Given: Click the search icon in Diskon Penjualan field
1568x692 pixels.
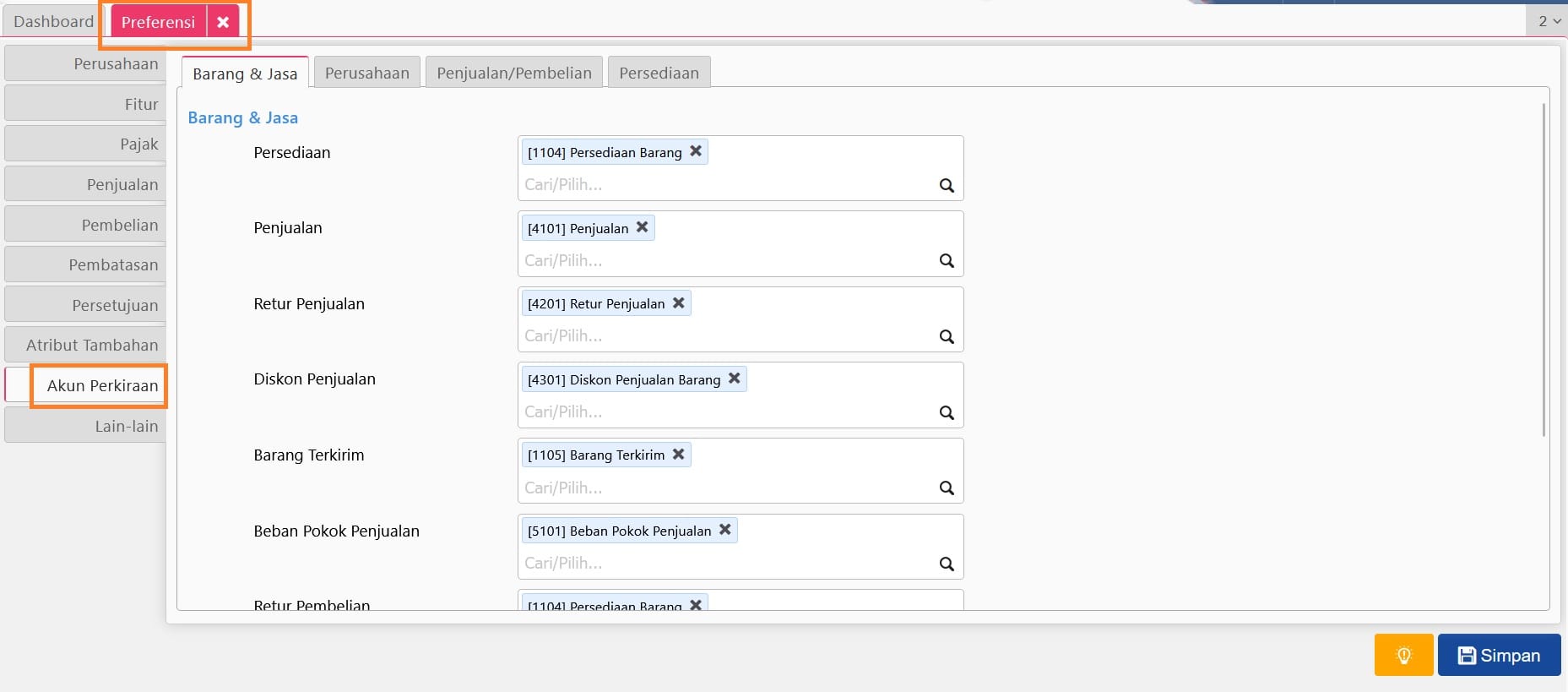Looking at the screenshot, I should click(x=947, y=412).
